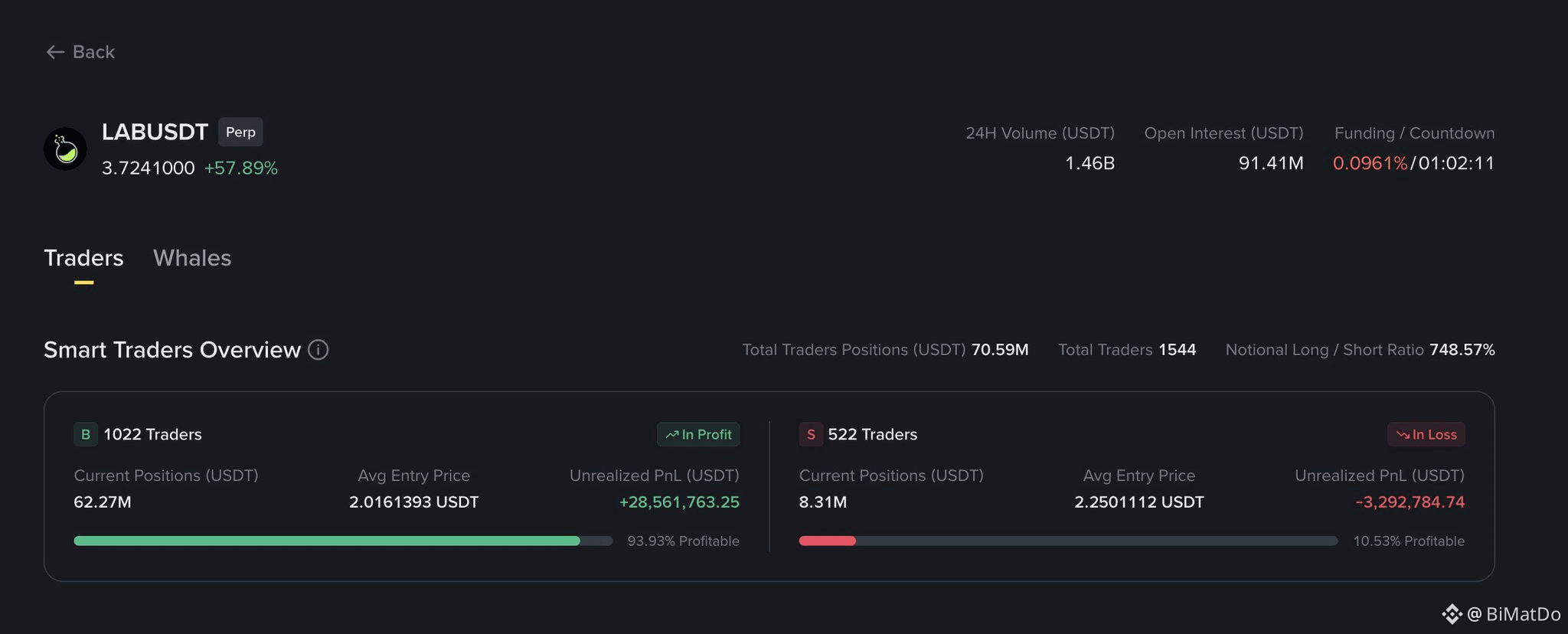Click the Back arrow icon
The width and height of the screenshot is (1568, 634).
(x=55, y=52)
